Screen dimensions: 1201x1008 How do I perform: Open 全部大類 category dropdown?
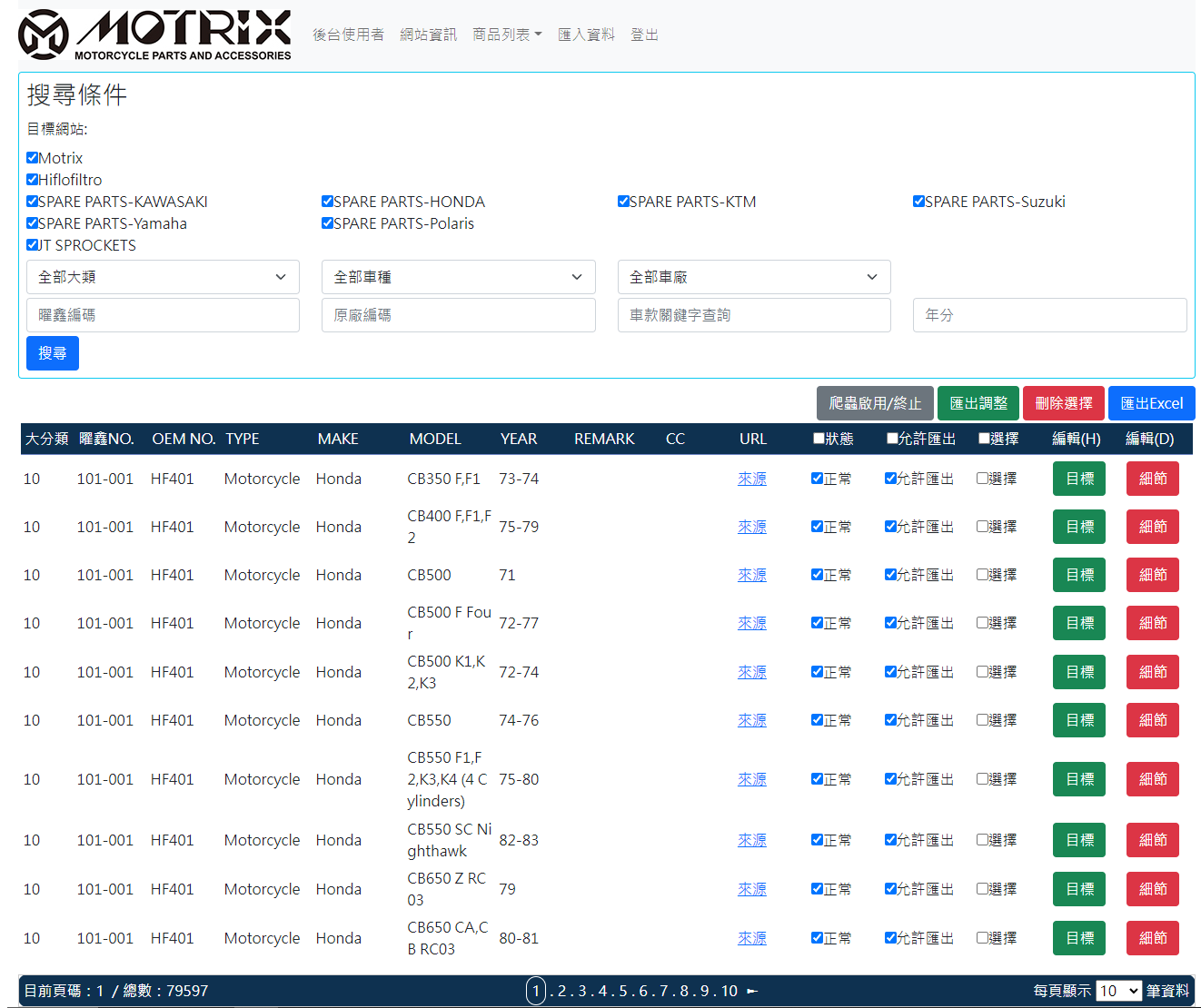pyautogui.click(x=163, y=277)
